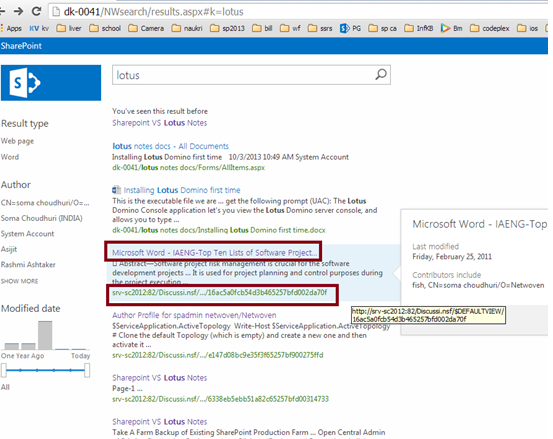Open the naukri bookmark folder
This screenshot has height=439, width=553.
click(187, 28)
